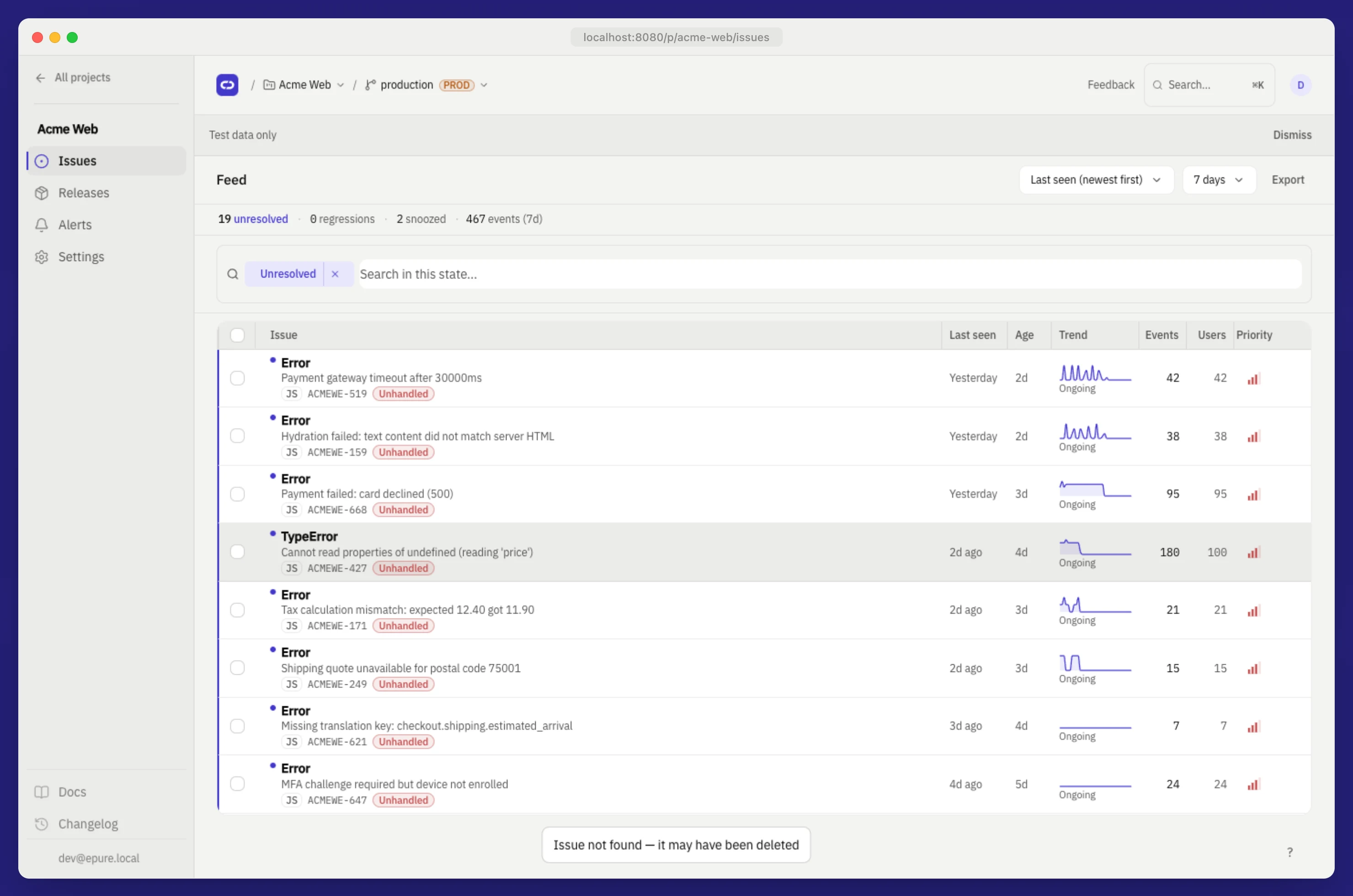This screenshot has width=1353, height=896.
Task: Click priority bars icon for ACMEWE-621
Action: [x=1253, y=727]
